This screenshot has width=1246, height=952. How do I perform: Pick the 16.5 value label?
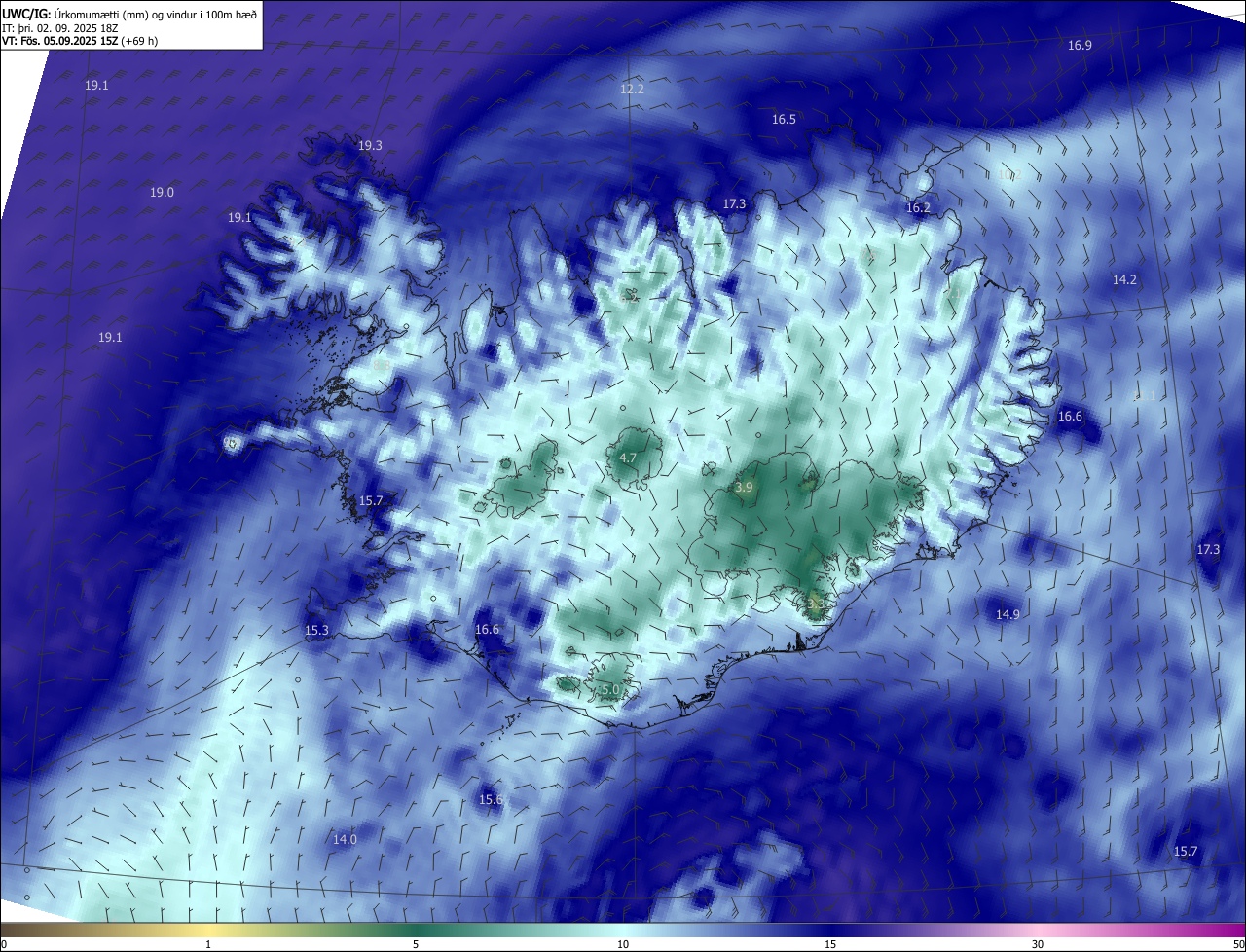pos(784,119)
